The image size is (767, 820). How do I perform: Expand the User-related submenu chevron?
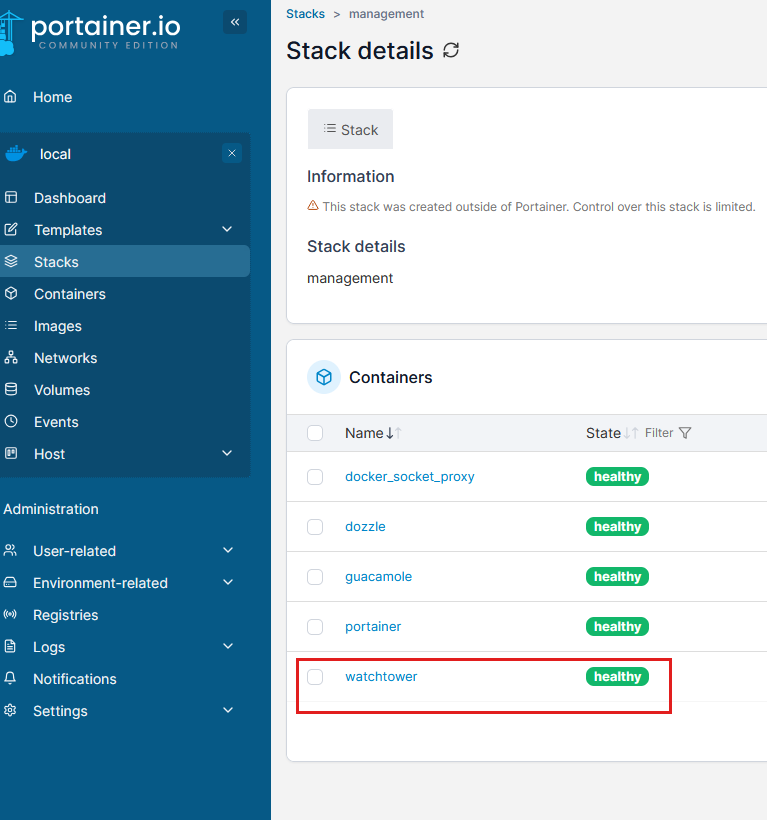[228, 550]
